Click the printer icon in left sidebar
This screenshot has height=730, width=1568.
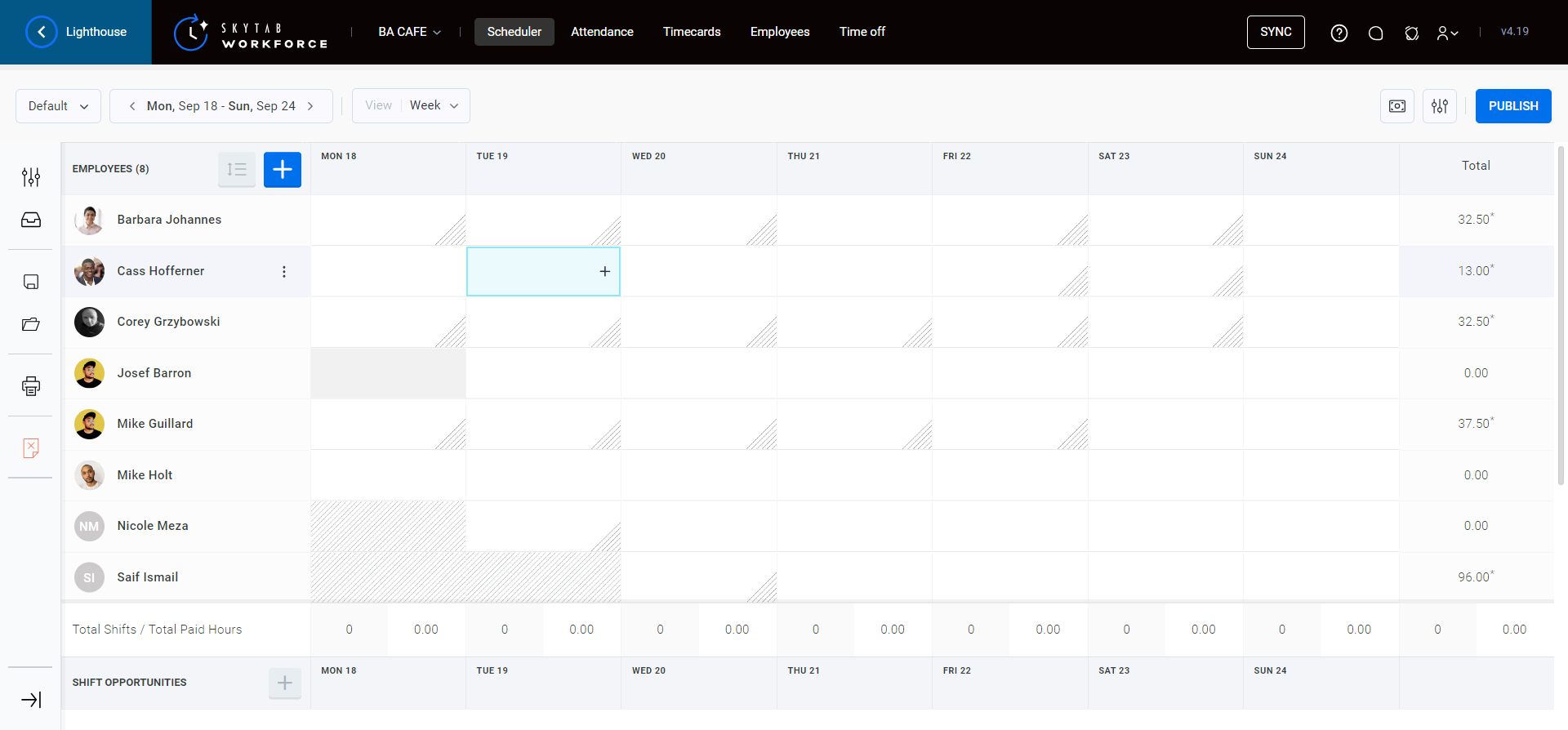(x=31, y=386)
